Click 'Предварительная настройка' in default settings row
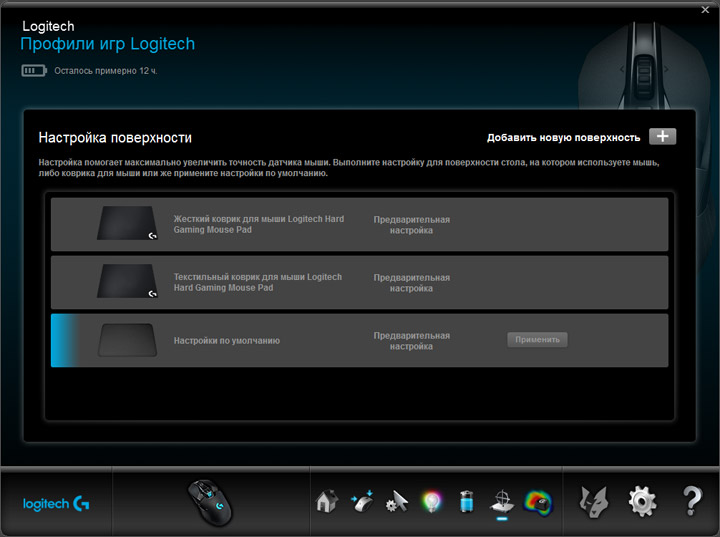This screenshot has height=537, width=720. 411,341
